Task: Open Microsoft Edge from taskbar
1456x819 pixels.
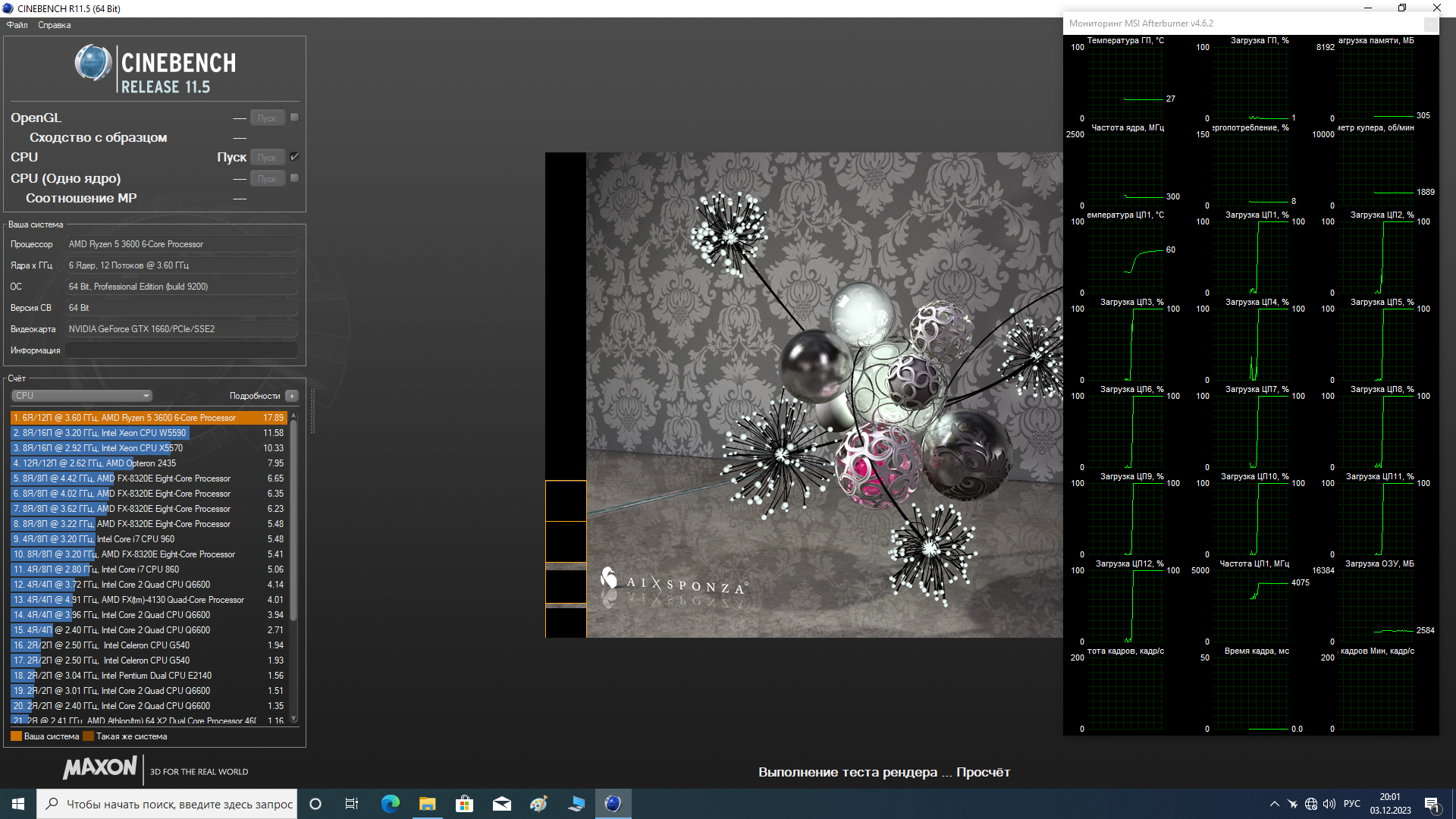Action: pyautogui.click(x=391, y=804)
